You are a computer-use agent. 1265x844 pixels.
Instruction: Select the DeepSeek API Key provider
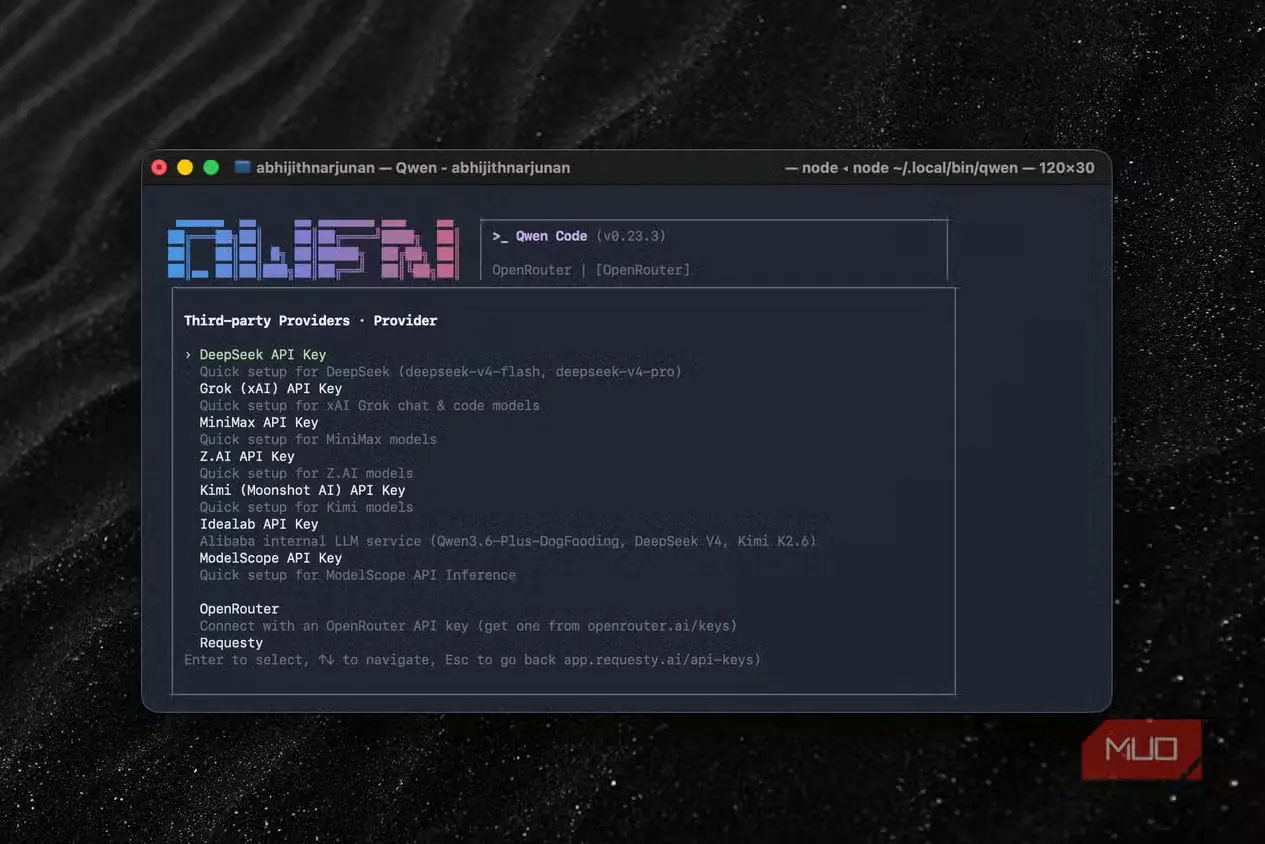click(263, 355)
